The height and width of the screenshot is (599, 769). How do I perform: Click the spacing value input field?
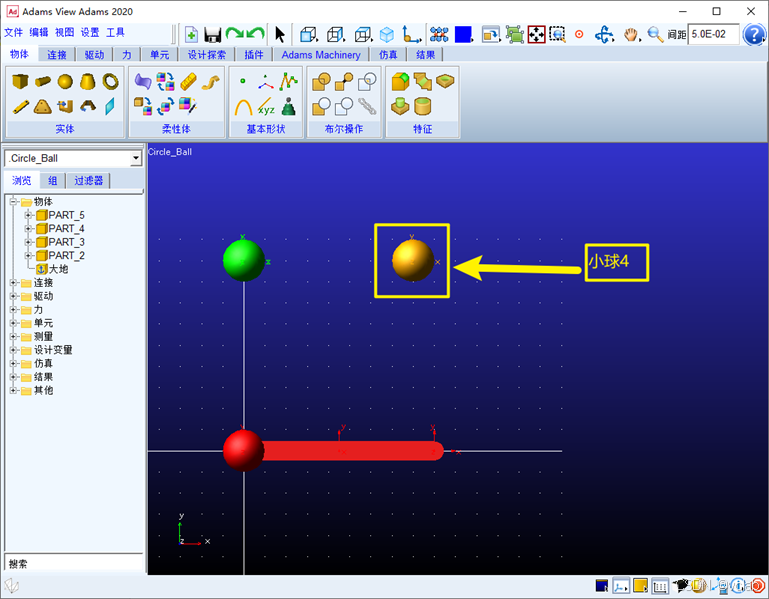click(713, 34)
